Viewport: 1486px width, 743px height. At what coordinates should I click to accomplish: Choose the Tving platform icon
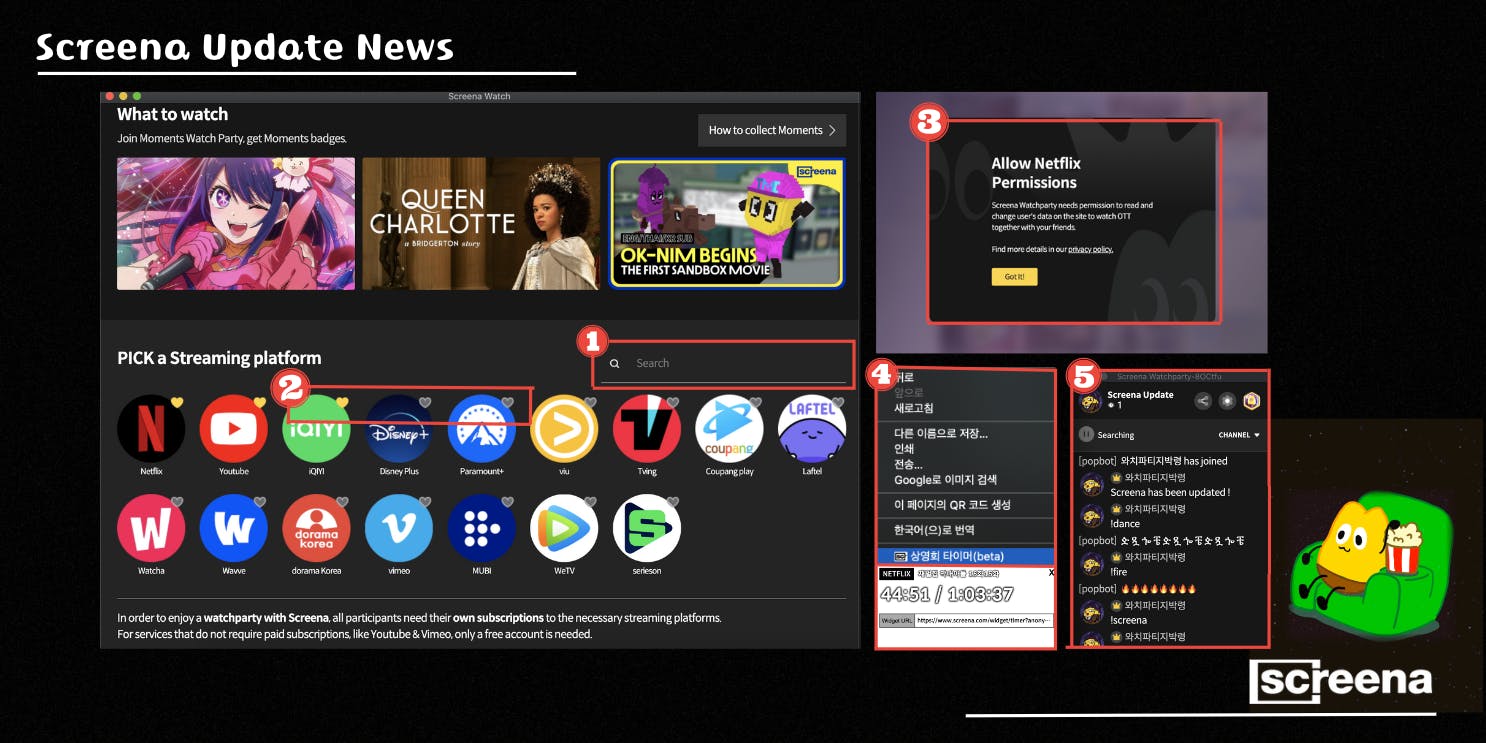647,429
